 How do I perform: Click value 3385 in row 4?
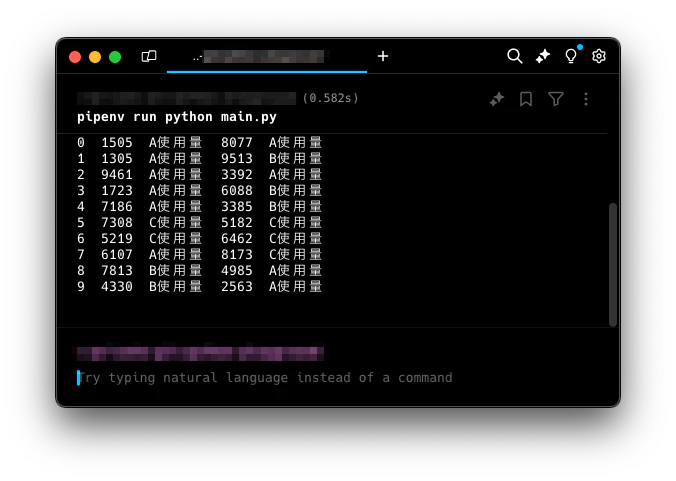pyautogui.click(x=237, y=206)
